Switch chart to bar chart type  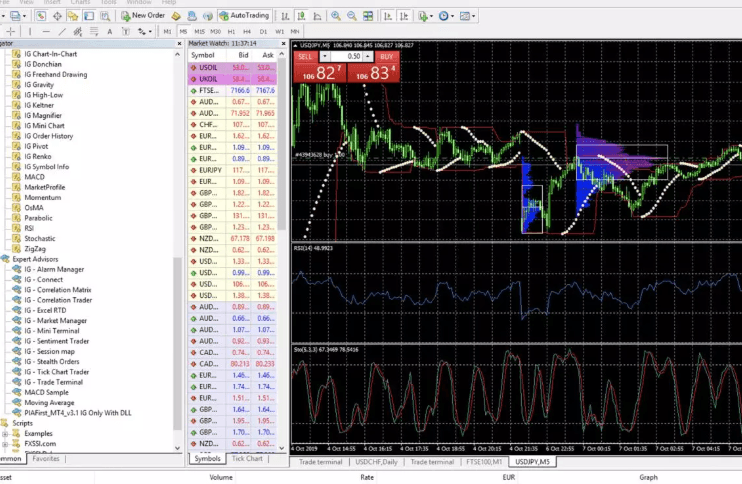[x=285, y=16]
